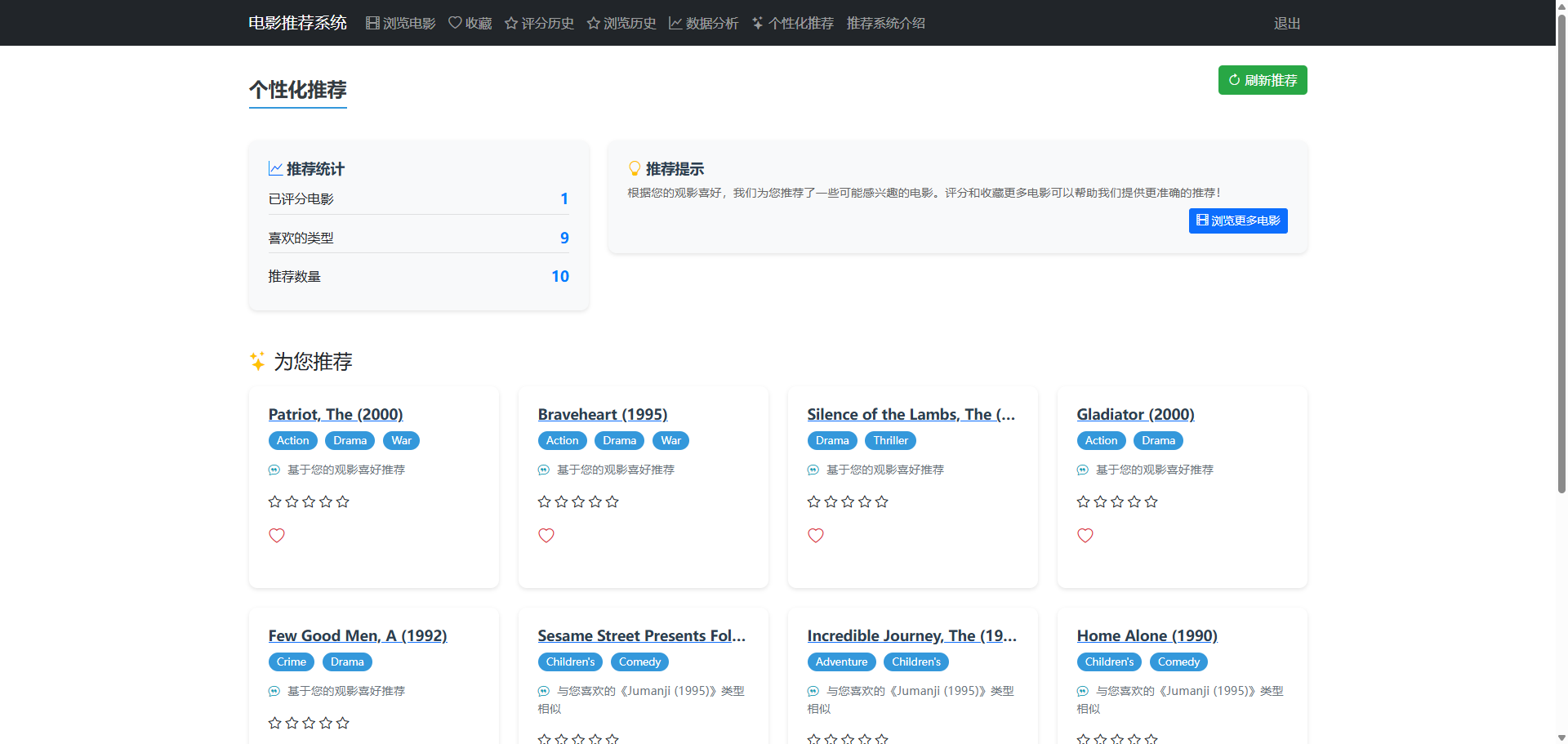
Task: Rate Few Good Men, A (1992) one star
Action: pos(275,723)
